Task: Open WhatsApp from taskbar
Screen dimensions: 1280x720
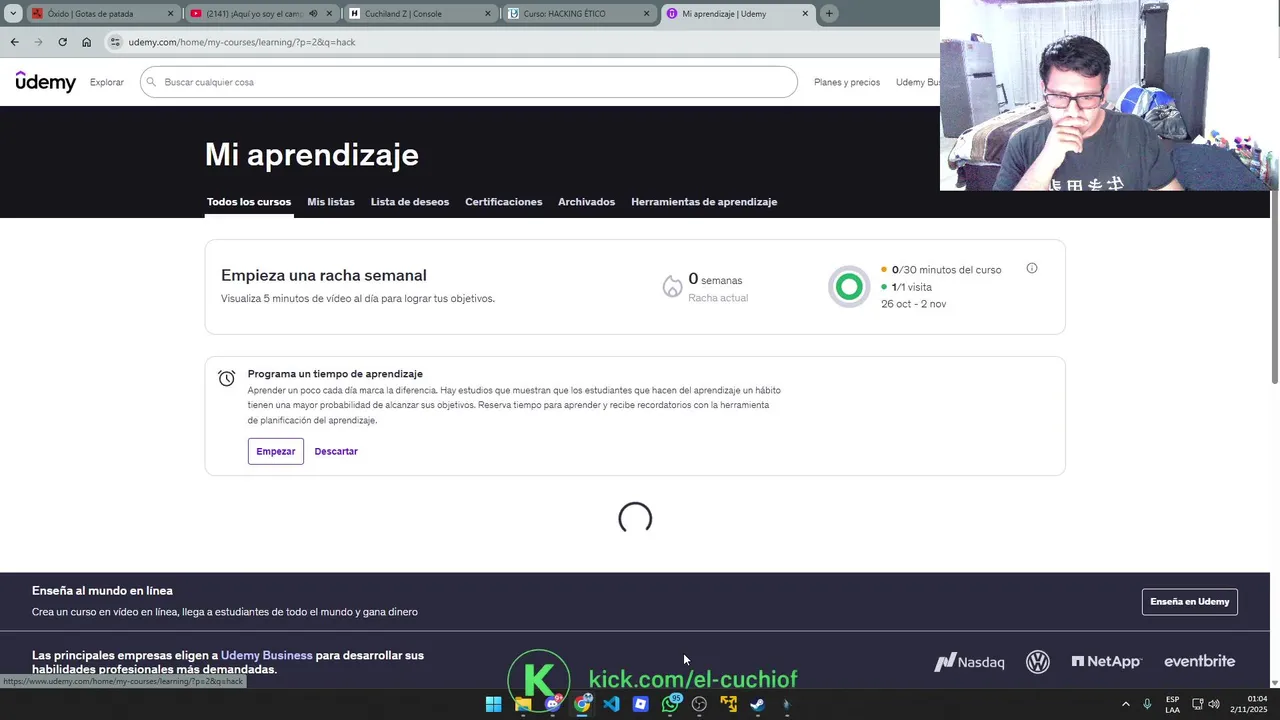Action: [x=670, y=704]
